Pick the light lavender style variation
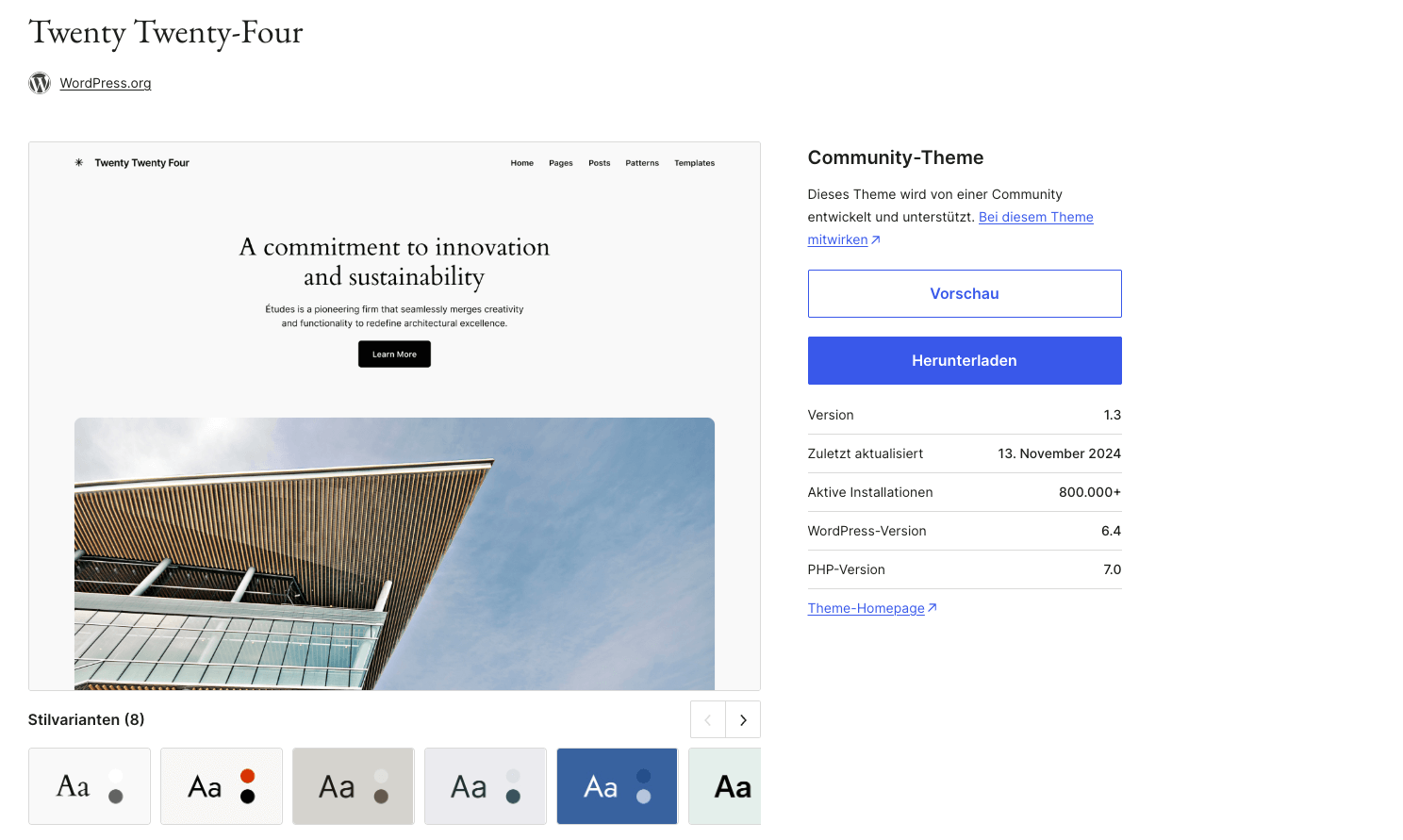The height and width of the screenshot is (840, 1403). pos(486,786)
